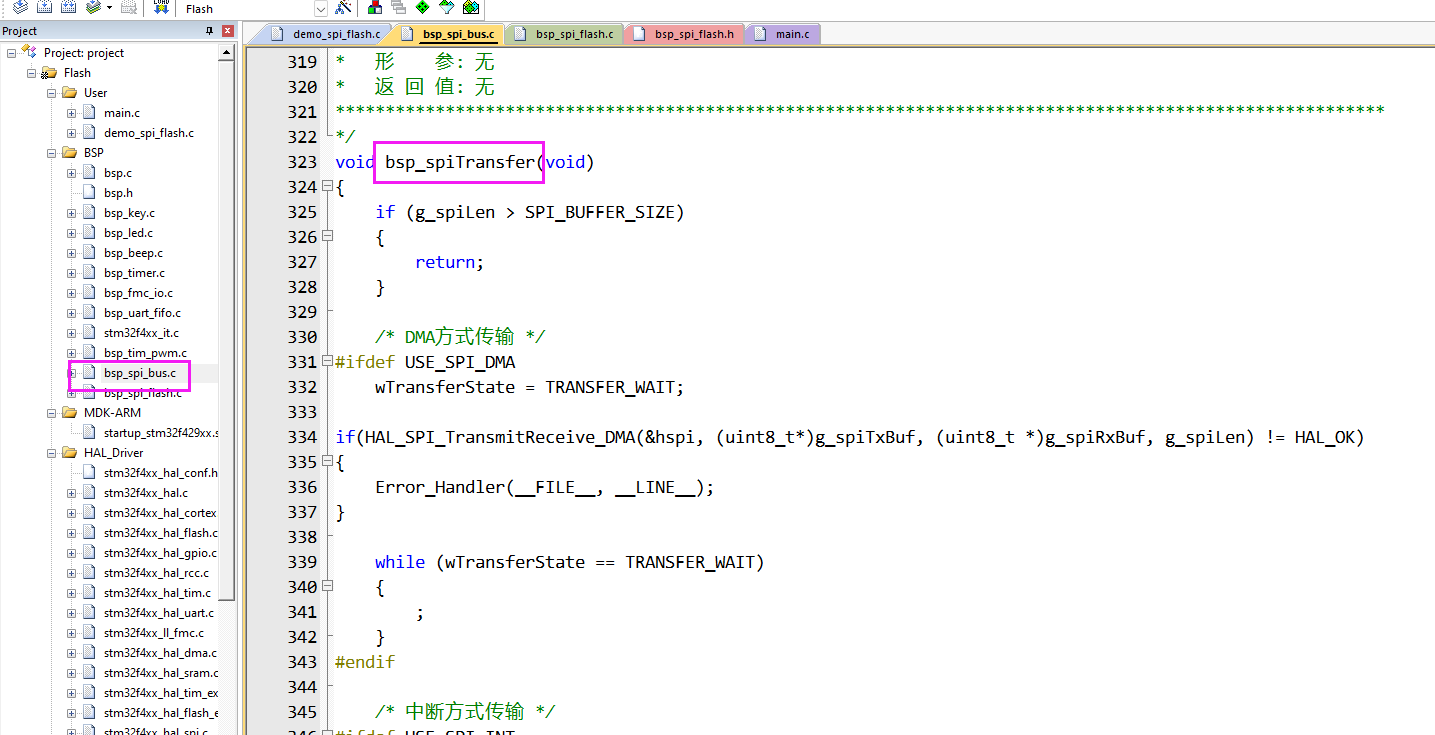Open Manage Run-Time Environment green diamond icon
This screenshot has width=1435, height=735.
pos(422,8)
